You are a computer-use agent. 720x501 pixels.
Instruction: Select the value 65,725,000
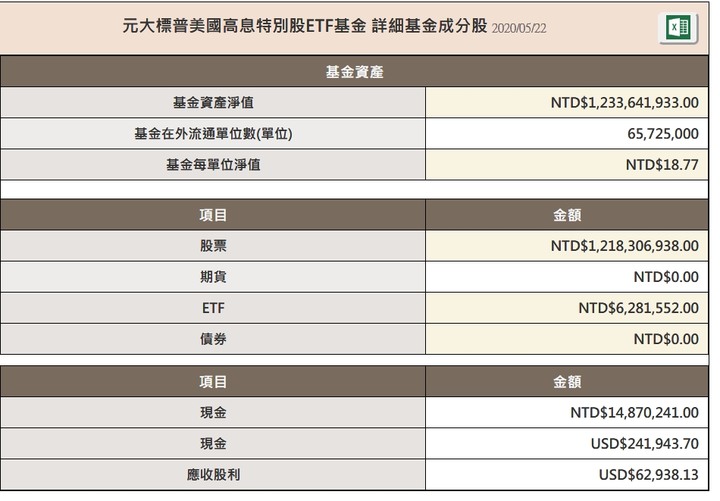point(663,134)
